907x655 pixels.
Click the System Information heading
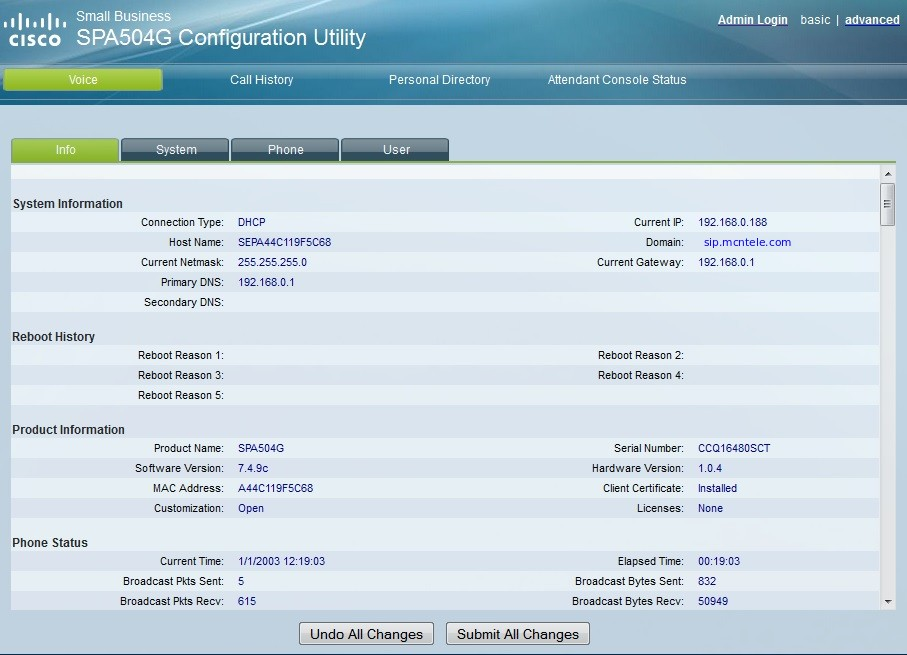pos(68,204)
